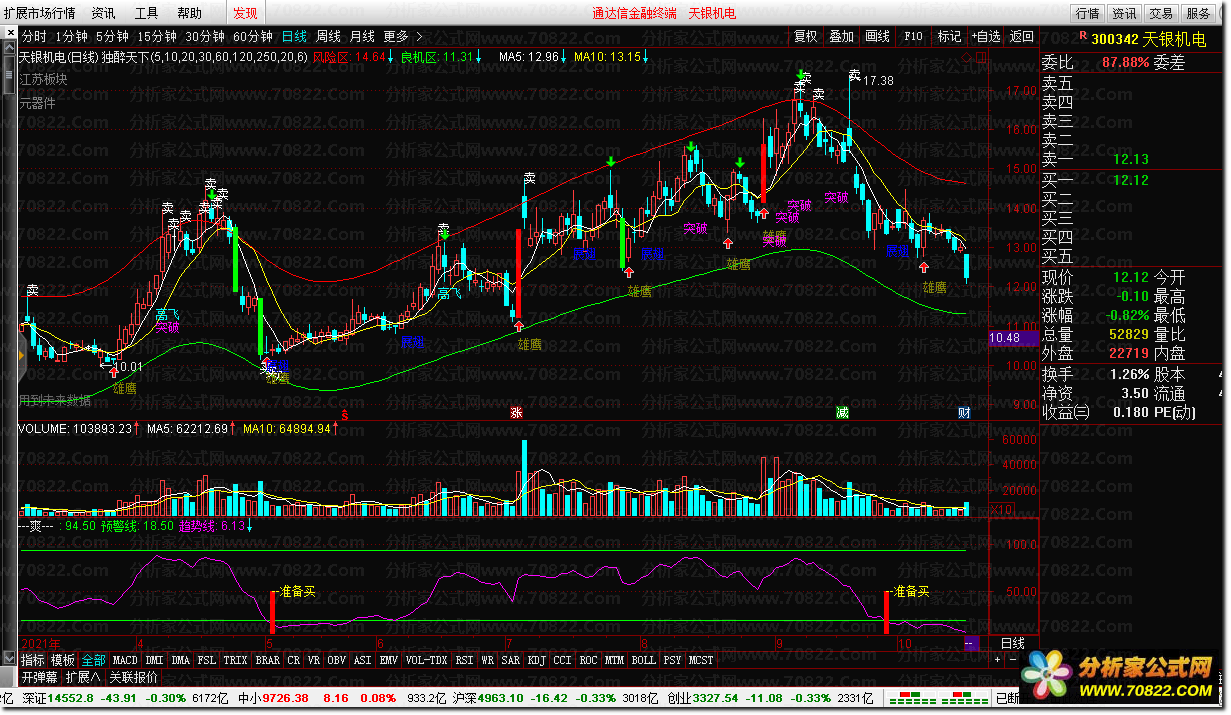
Task: Open the 帮助 menu
Action: click(188, 13)
